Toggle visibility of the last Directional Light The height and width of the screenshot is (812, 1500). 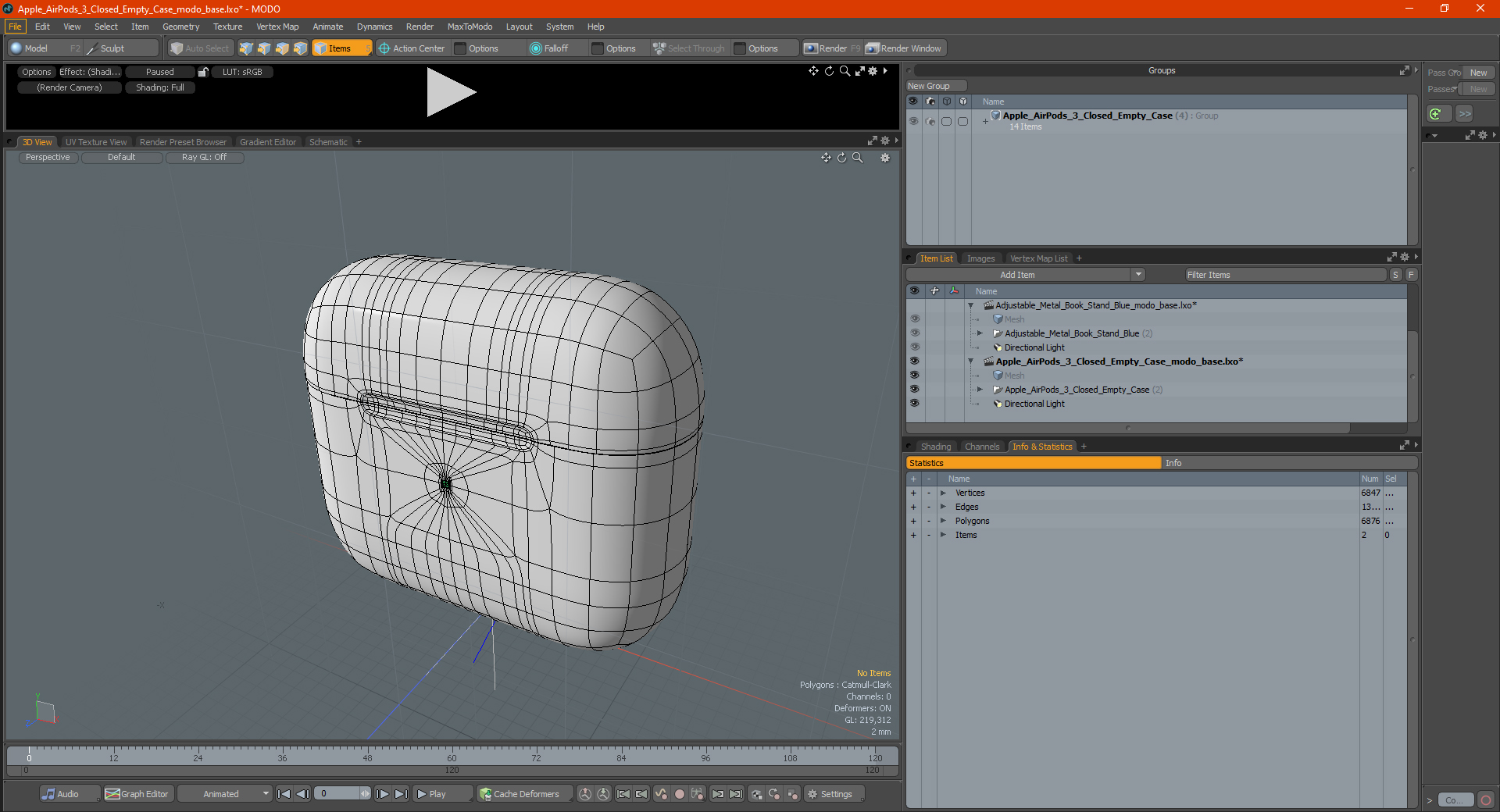pyautogui.click(x=914, y=404)
